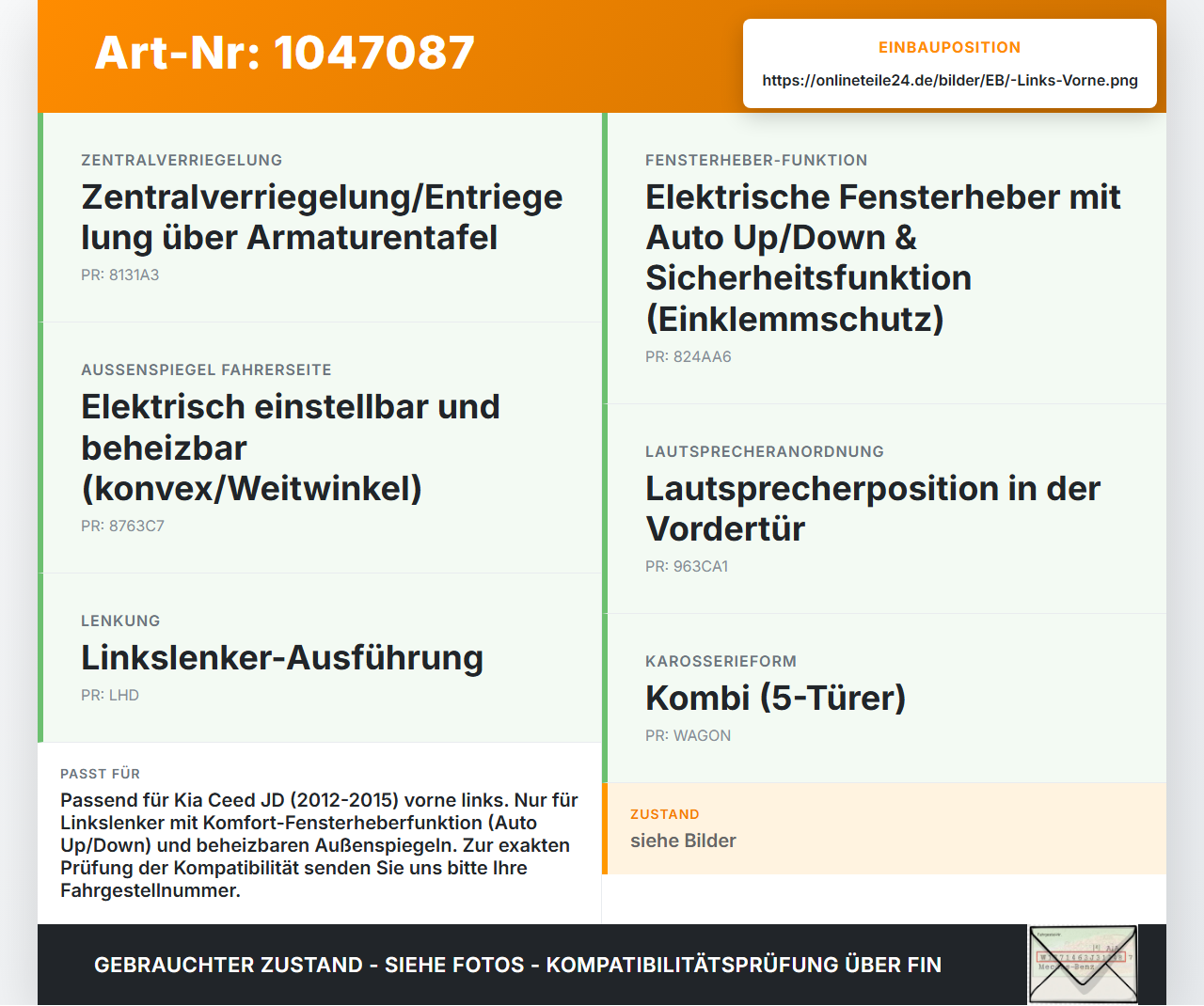Image resolution: width=1204 pixels, height=1006 pixels.
Task: Click the Elektrisch einstellbar und beheizbar title
Action: pyautogui.click(x=291, y=448)
